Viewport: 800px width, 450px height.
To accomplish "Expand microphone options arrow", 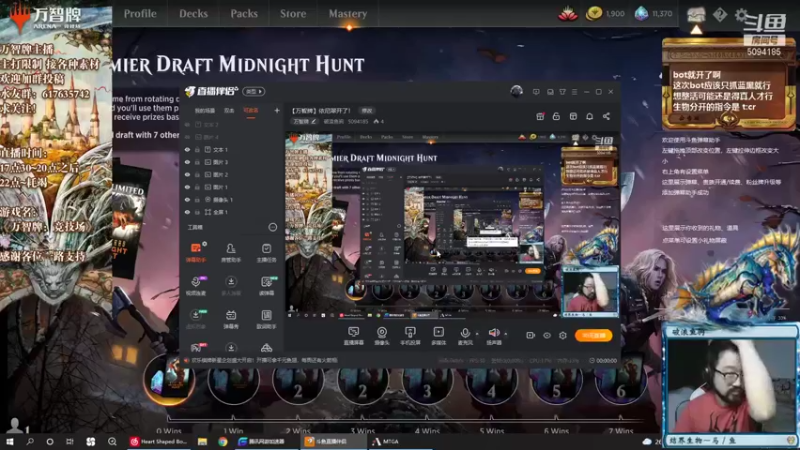I will click(478, 334).
